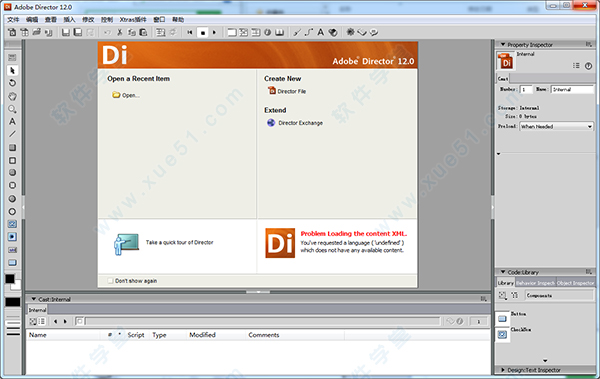The image size is (600, 379).
Task: Create a new Director File
Action: pyautogui.click(x=287, y=91)
